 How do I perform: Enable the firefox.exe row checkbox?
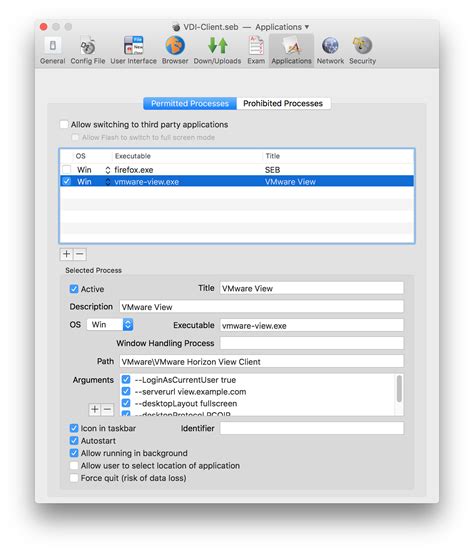[67, 170]
